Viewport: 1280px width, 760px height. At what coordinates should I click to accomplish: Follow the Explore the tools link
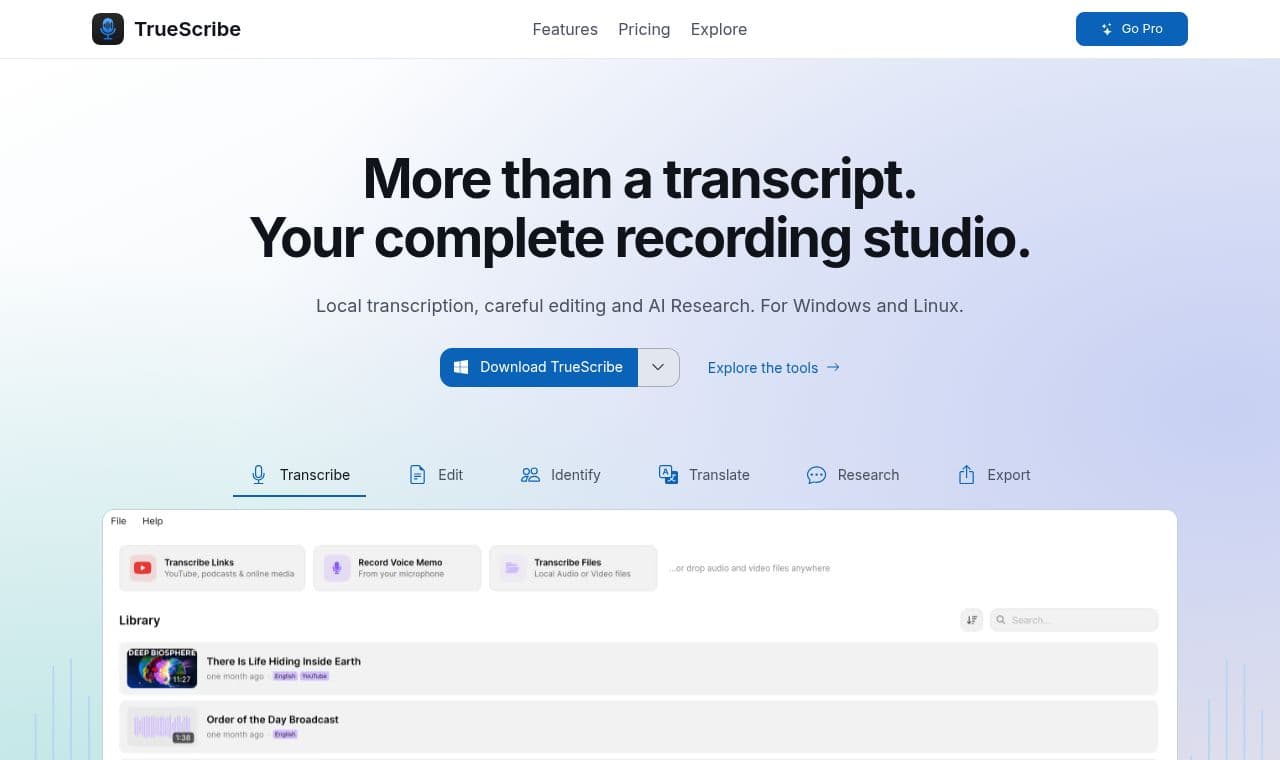pyautogui.click(x=774, y=367)
